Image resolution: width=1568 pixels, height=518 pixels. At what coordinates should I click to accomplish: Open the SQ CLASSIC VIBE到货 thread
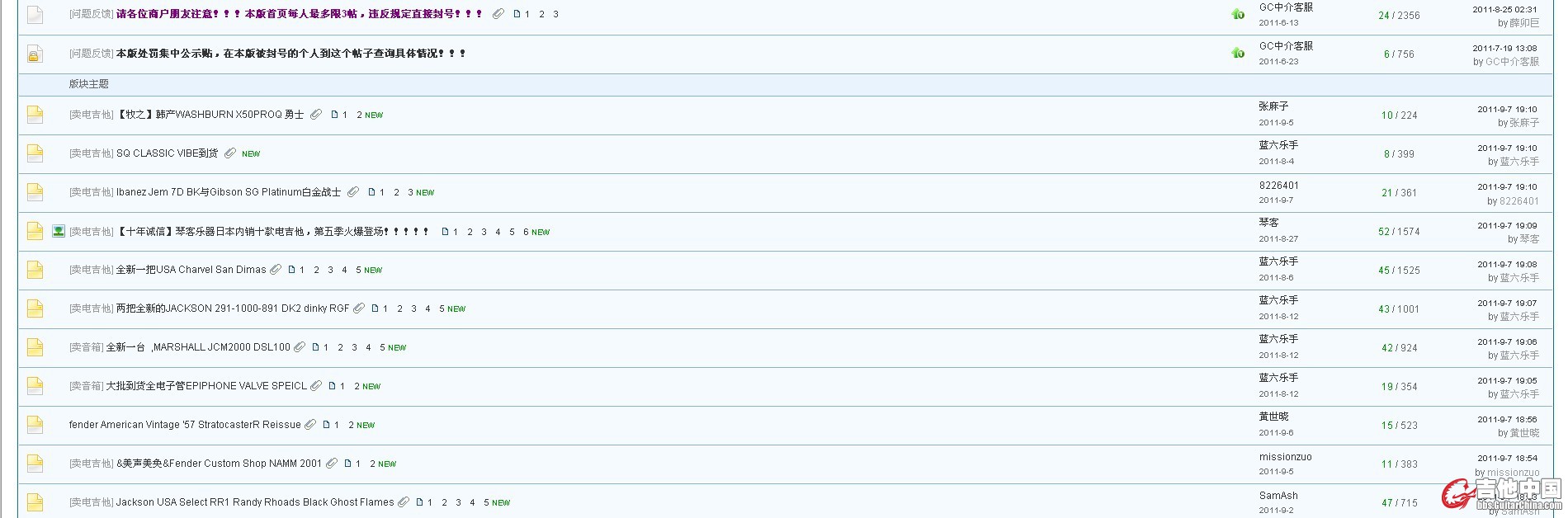[168, 153]
